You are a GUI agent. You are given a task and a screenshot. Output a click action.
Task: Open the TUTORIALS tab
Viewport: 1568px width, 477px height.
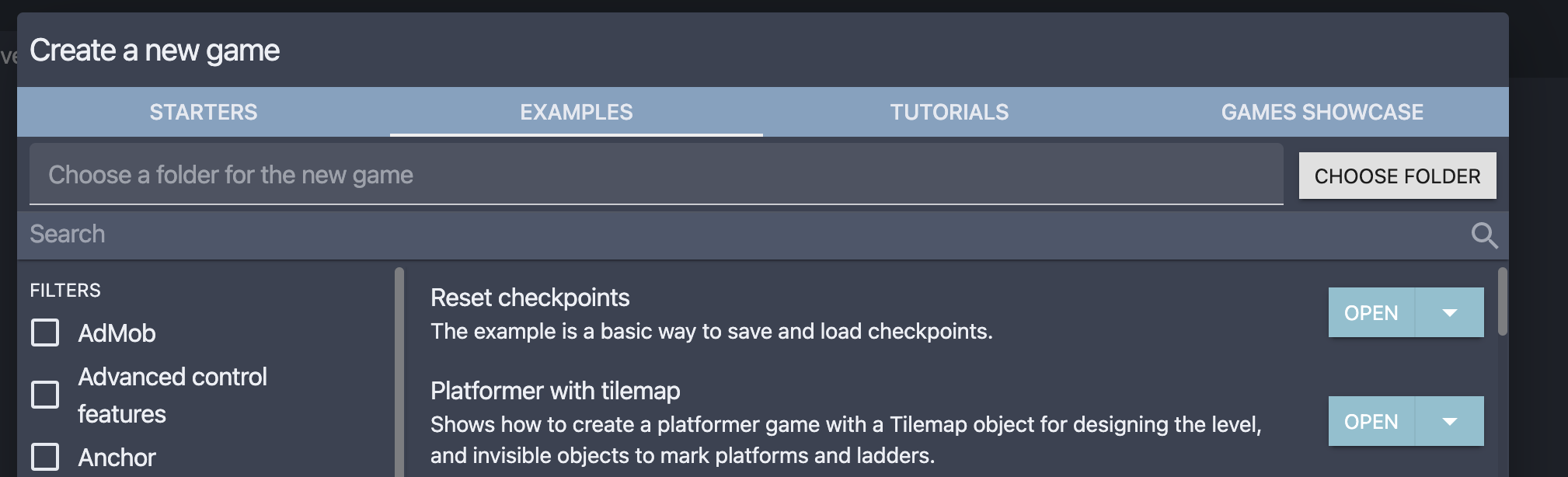coord(949,112)
